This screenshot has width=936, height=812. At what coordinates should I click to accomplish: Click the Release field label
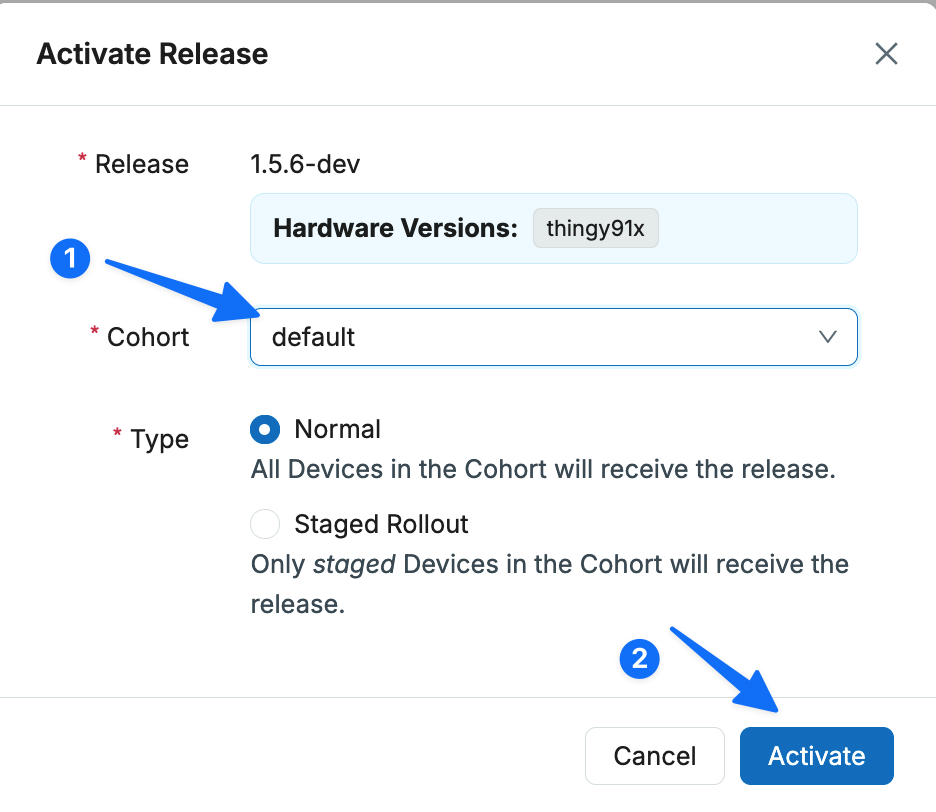click(141, 164)
